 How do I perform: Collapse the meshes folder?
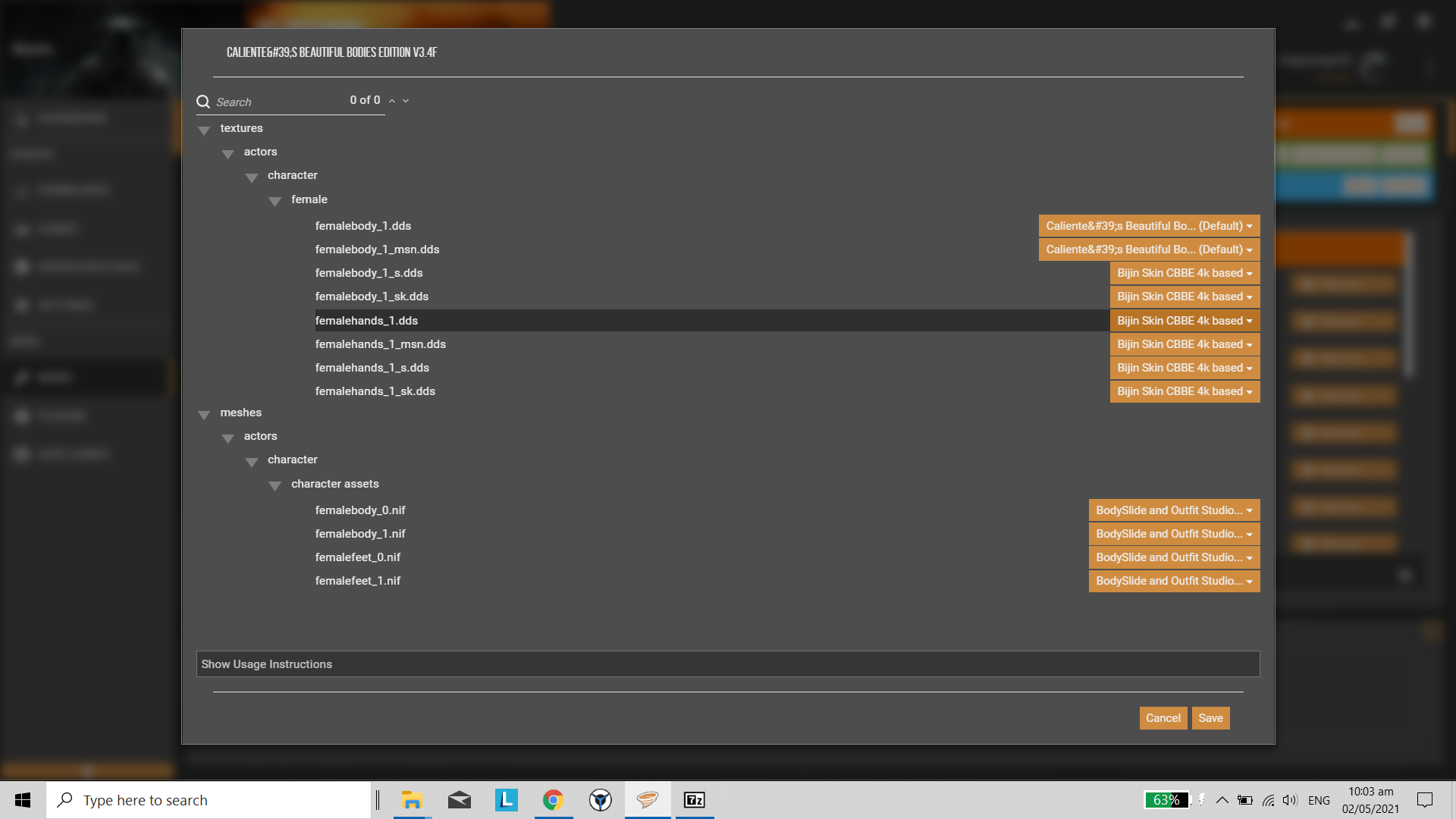[x=204, y=415]
